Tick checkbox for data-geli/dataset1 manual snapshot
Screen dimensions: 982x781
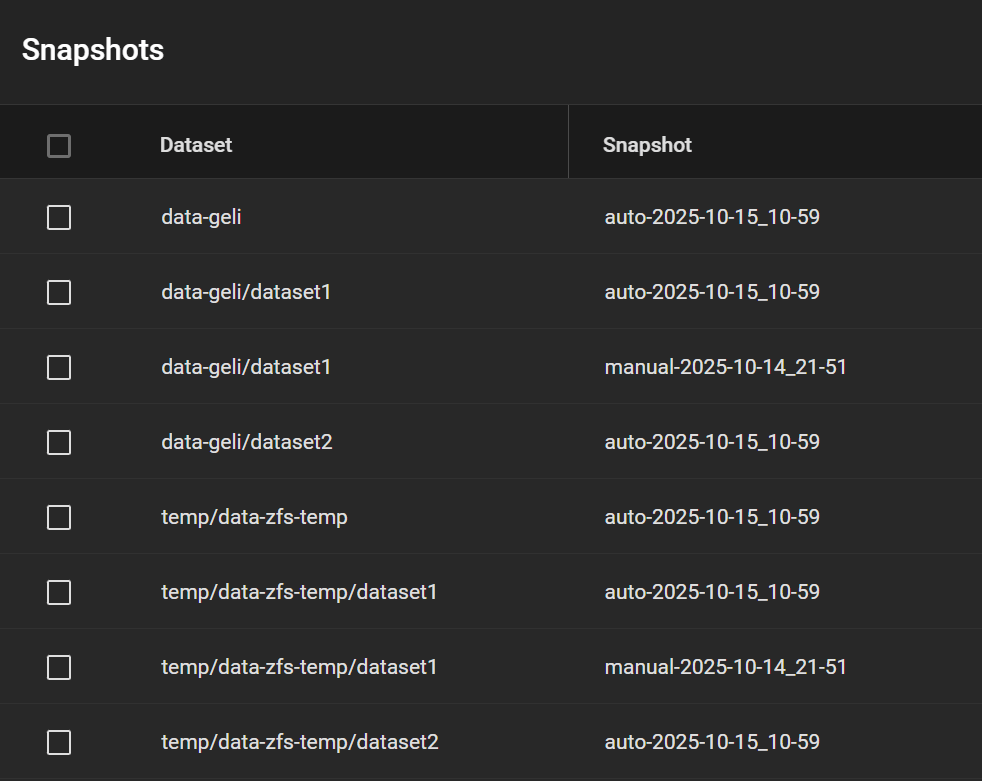pos(59,367)
